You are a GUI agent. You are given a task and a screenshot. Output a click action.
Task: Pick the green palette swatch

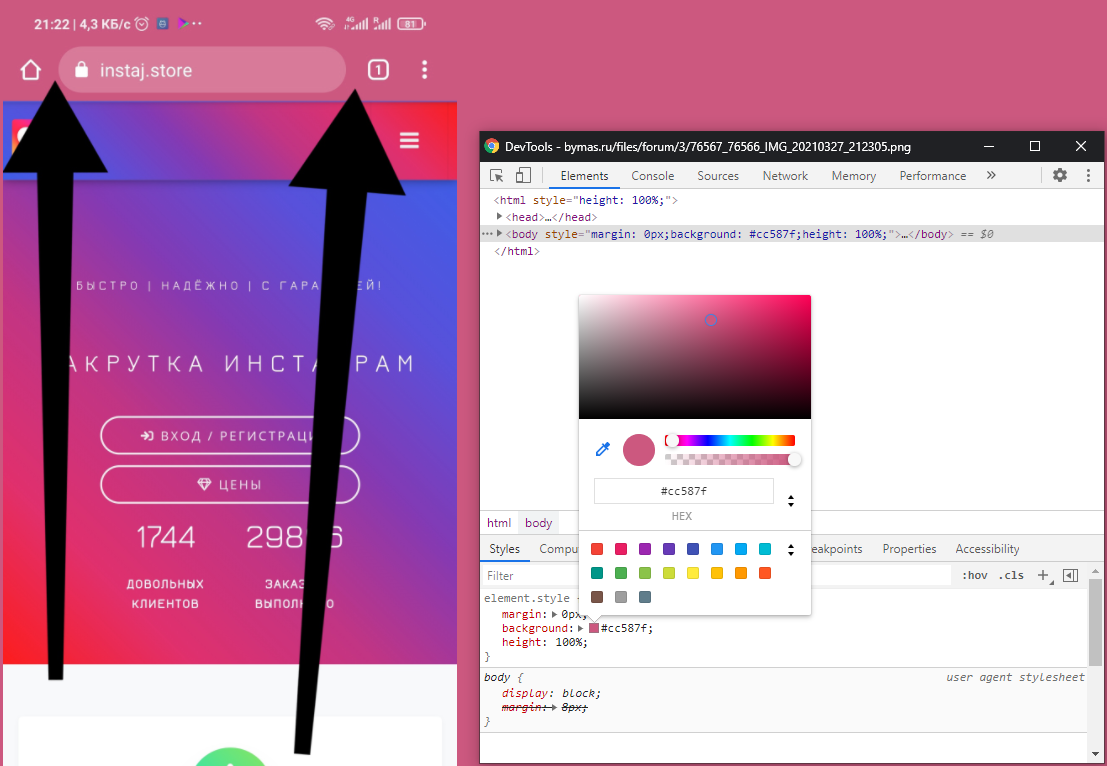pyautogui.click(x=621, y=573)
